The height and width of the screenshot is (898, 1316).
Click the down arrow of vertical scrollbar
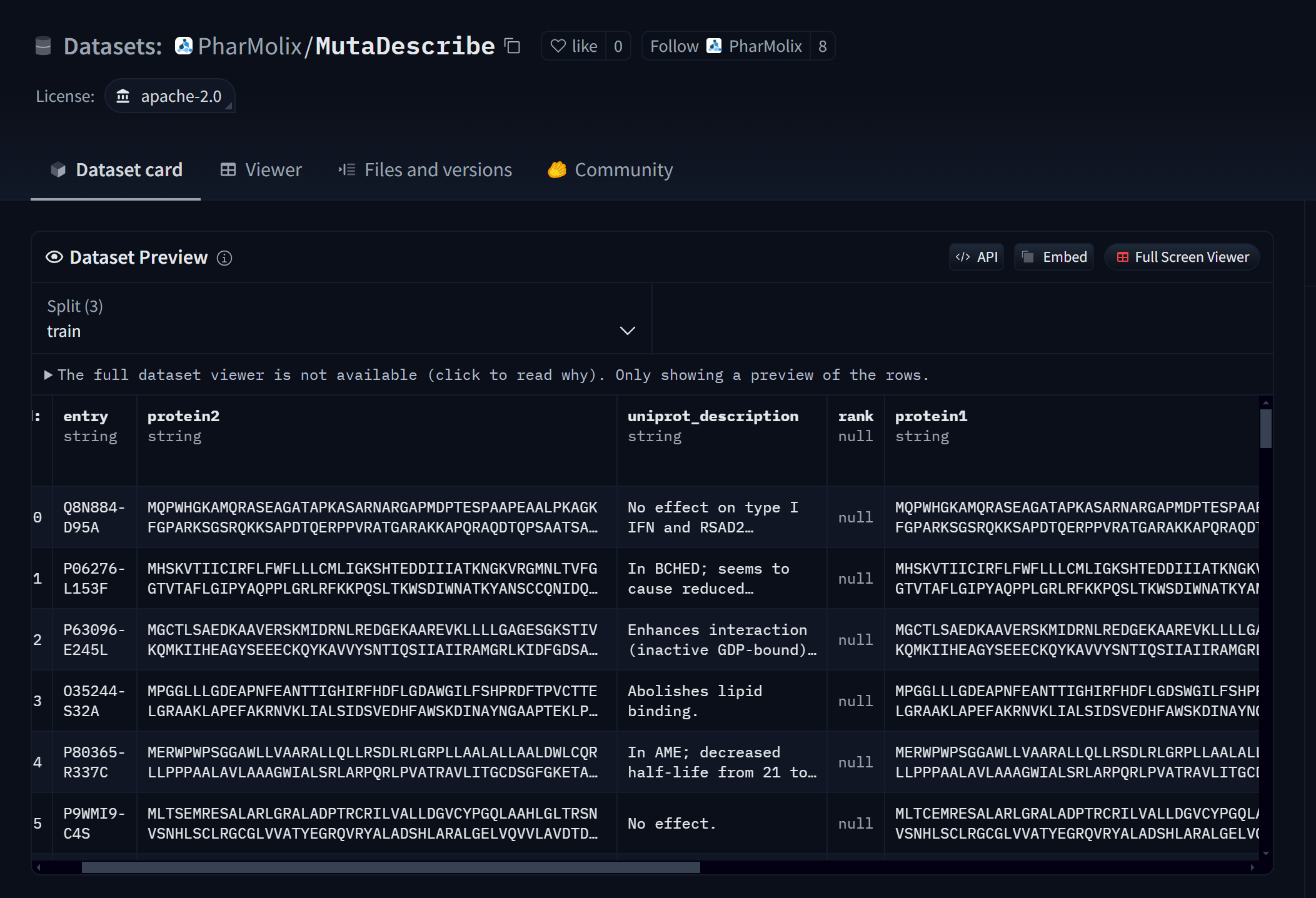click(x=1265, y=853)
